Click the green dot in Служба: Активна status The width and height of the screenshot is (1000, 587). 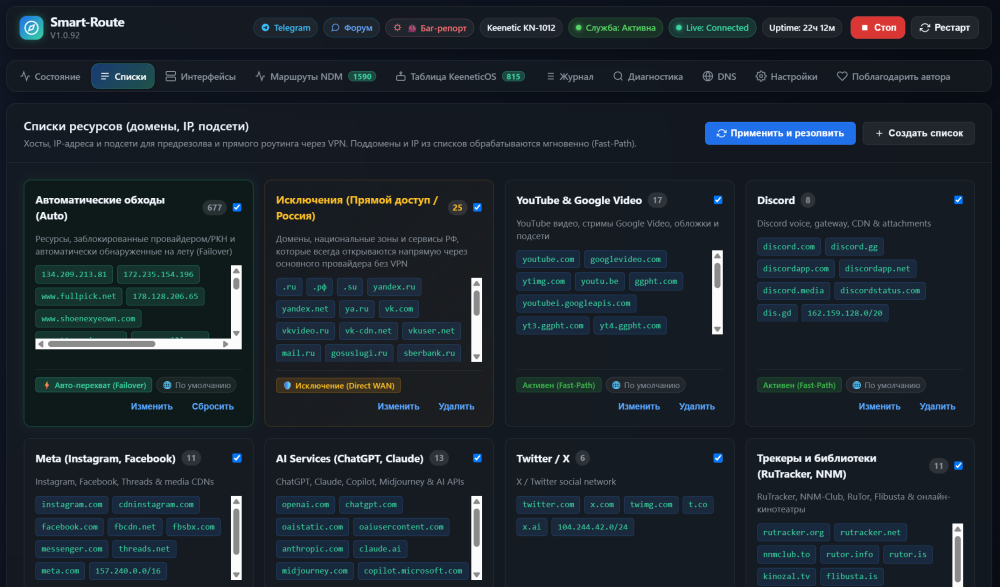[x=578, y=28]
